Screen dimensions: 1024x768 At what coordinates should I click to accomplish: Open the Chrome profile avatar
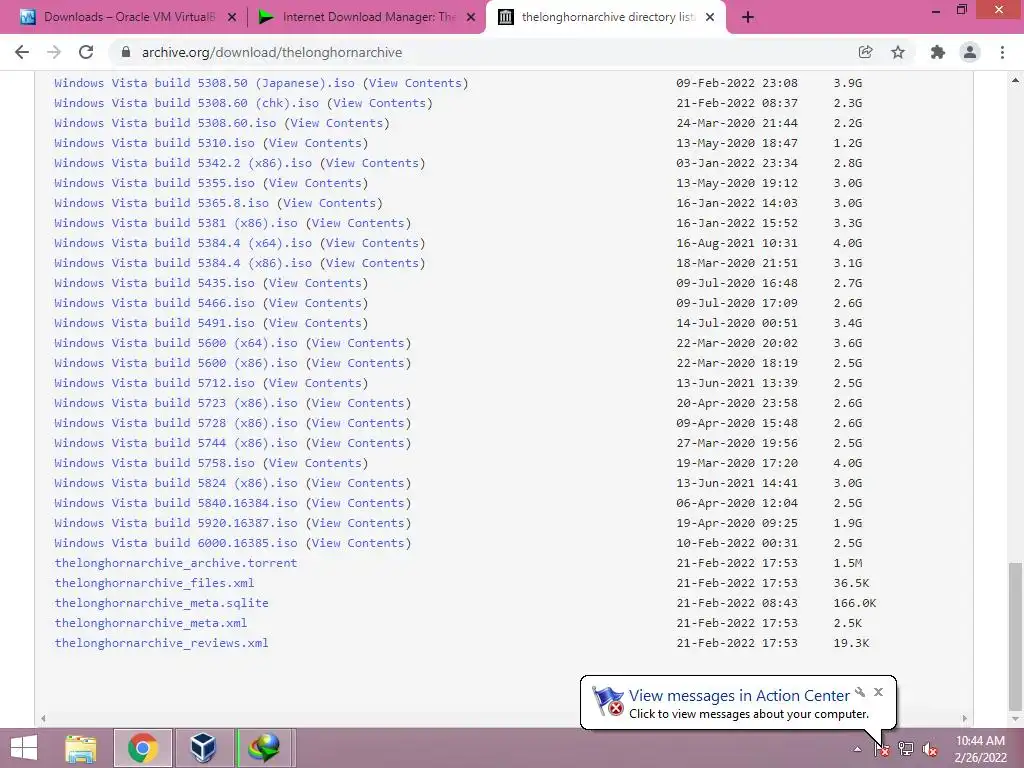[970, 52]
